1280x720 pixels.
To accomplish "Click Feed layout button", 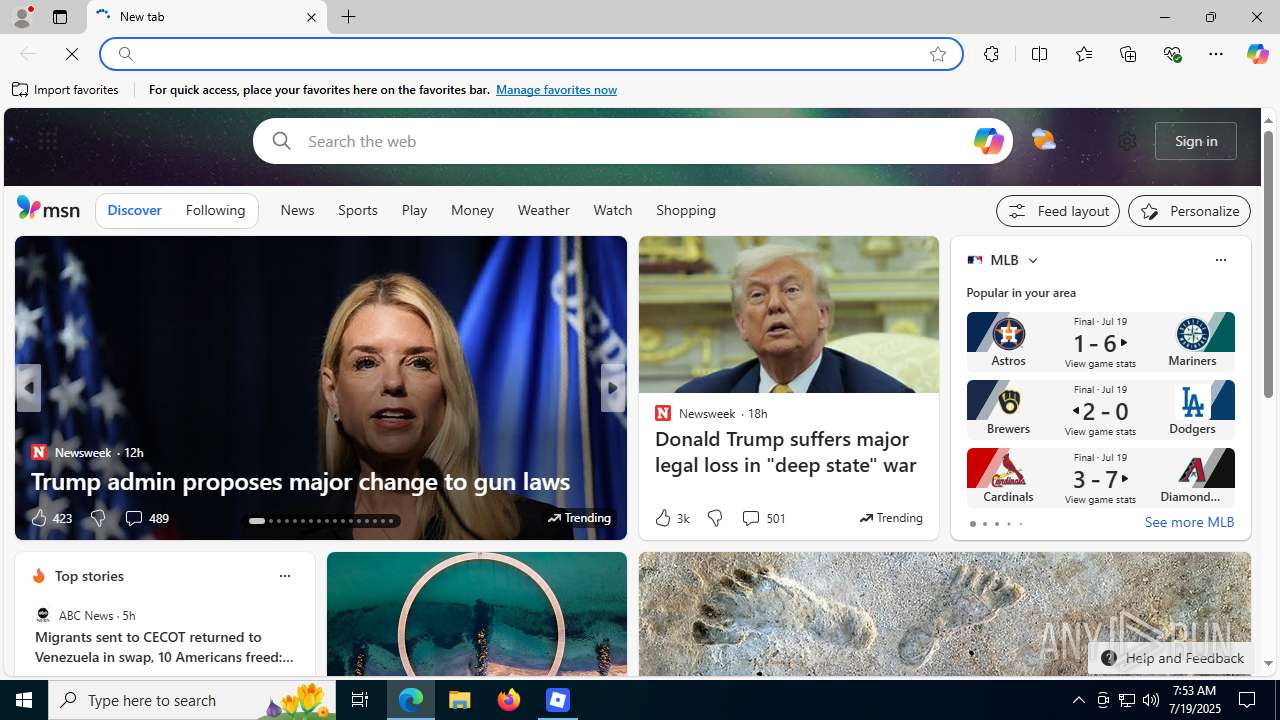I will [x=1057, y=211].
